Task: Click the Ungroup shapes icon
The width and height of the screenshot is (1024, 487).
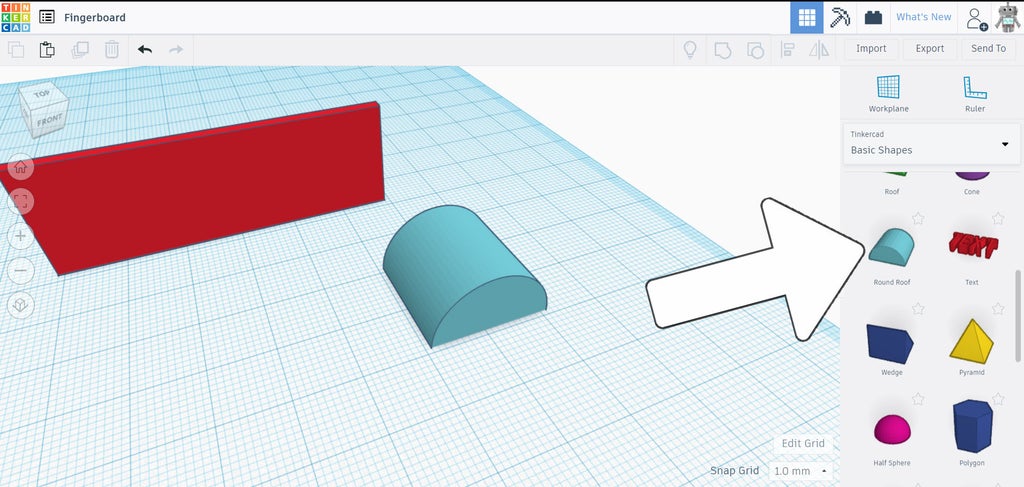Action: (x=755, y=50)
